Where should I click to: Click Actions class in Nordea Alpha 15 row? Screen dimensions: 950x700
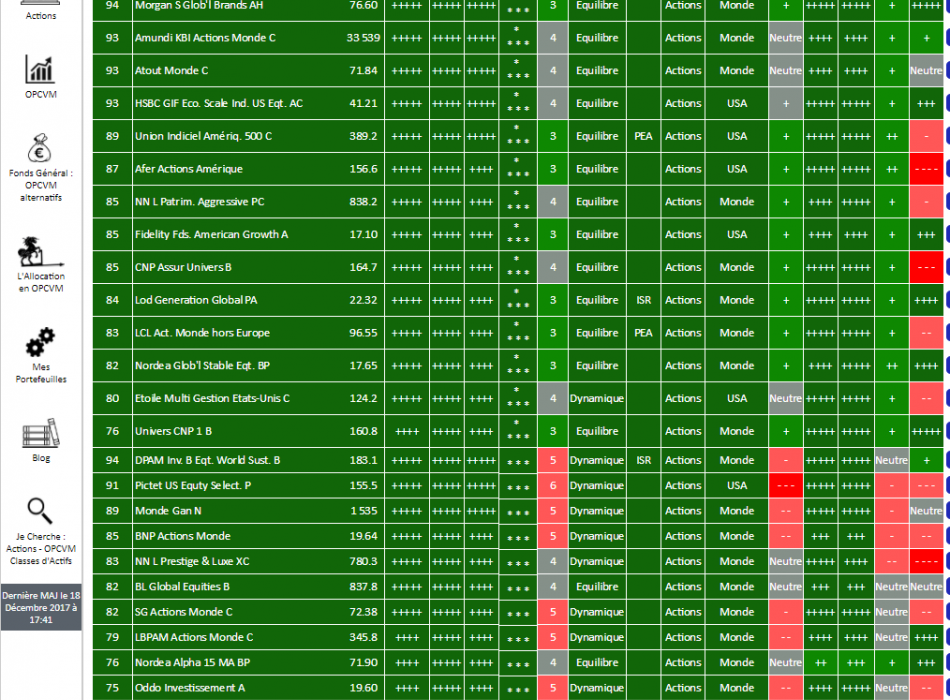pos(683,662)
